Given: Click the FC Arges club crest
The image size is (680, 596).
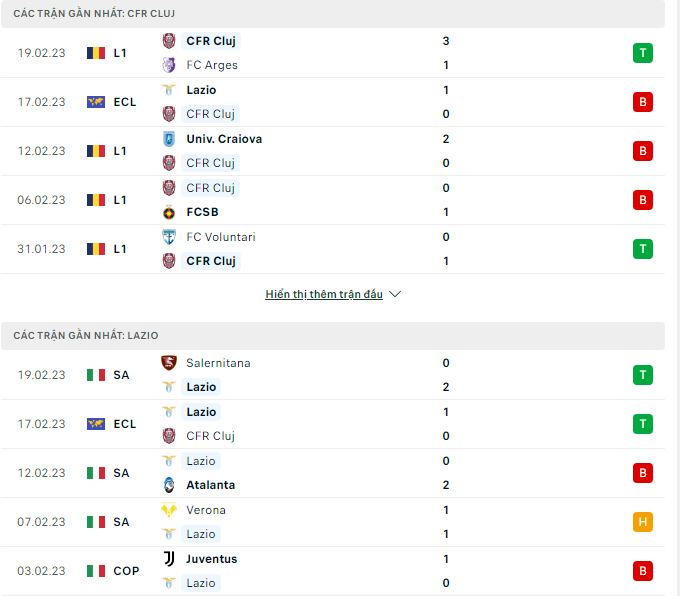Looking at the screenshot, I should 169,65.
